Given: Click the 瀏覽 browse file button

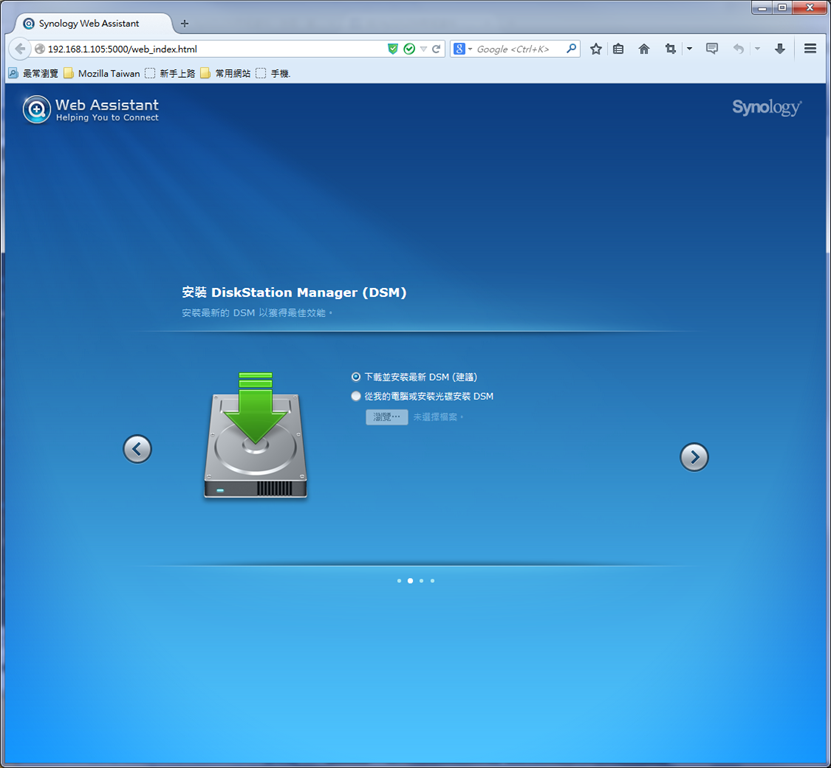Looking at the screenshot, I should click(387, 417).
